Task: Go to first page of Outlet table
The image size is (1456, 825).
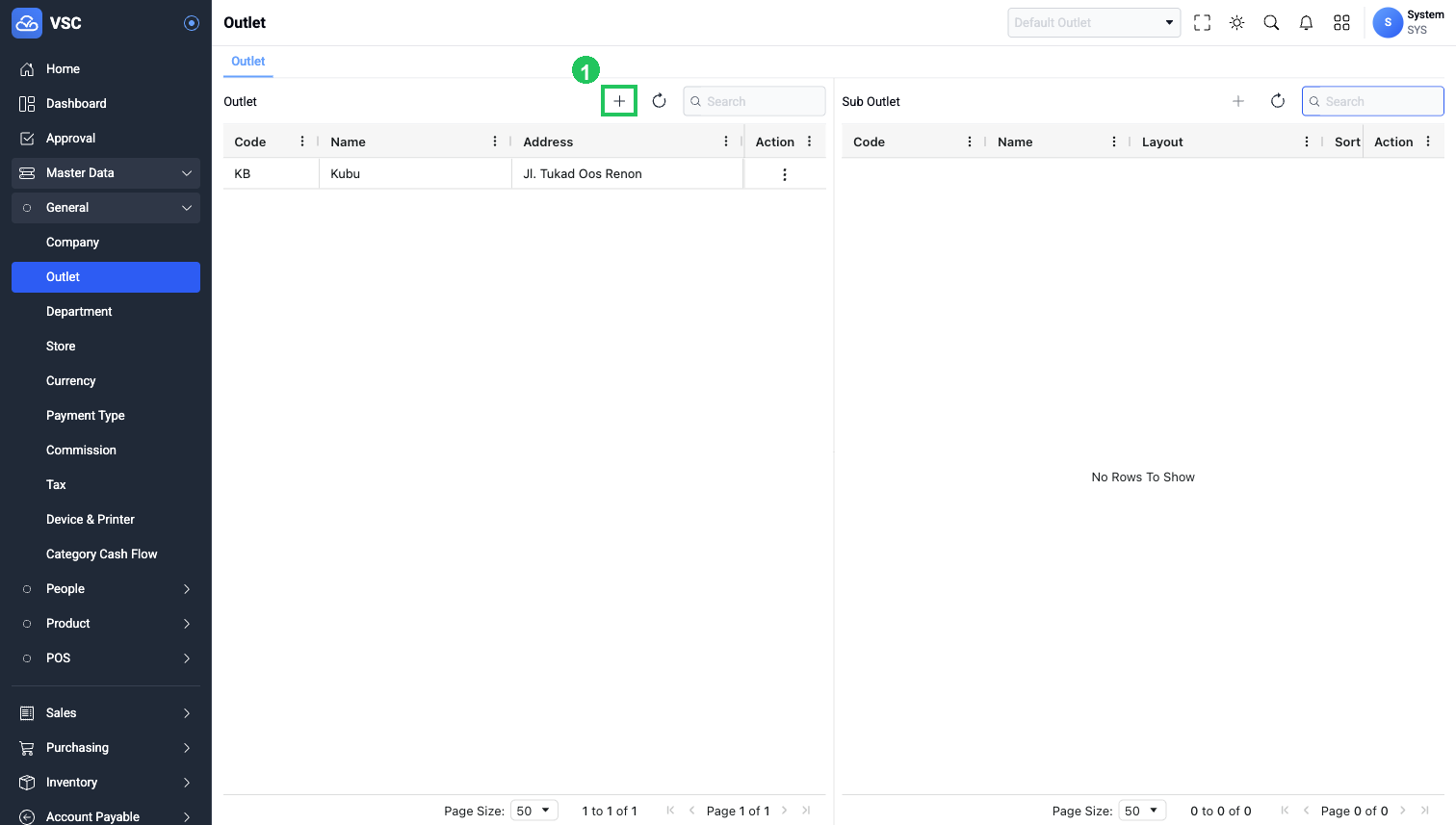Action: point(670,811)
